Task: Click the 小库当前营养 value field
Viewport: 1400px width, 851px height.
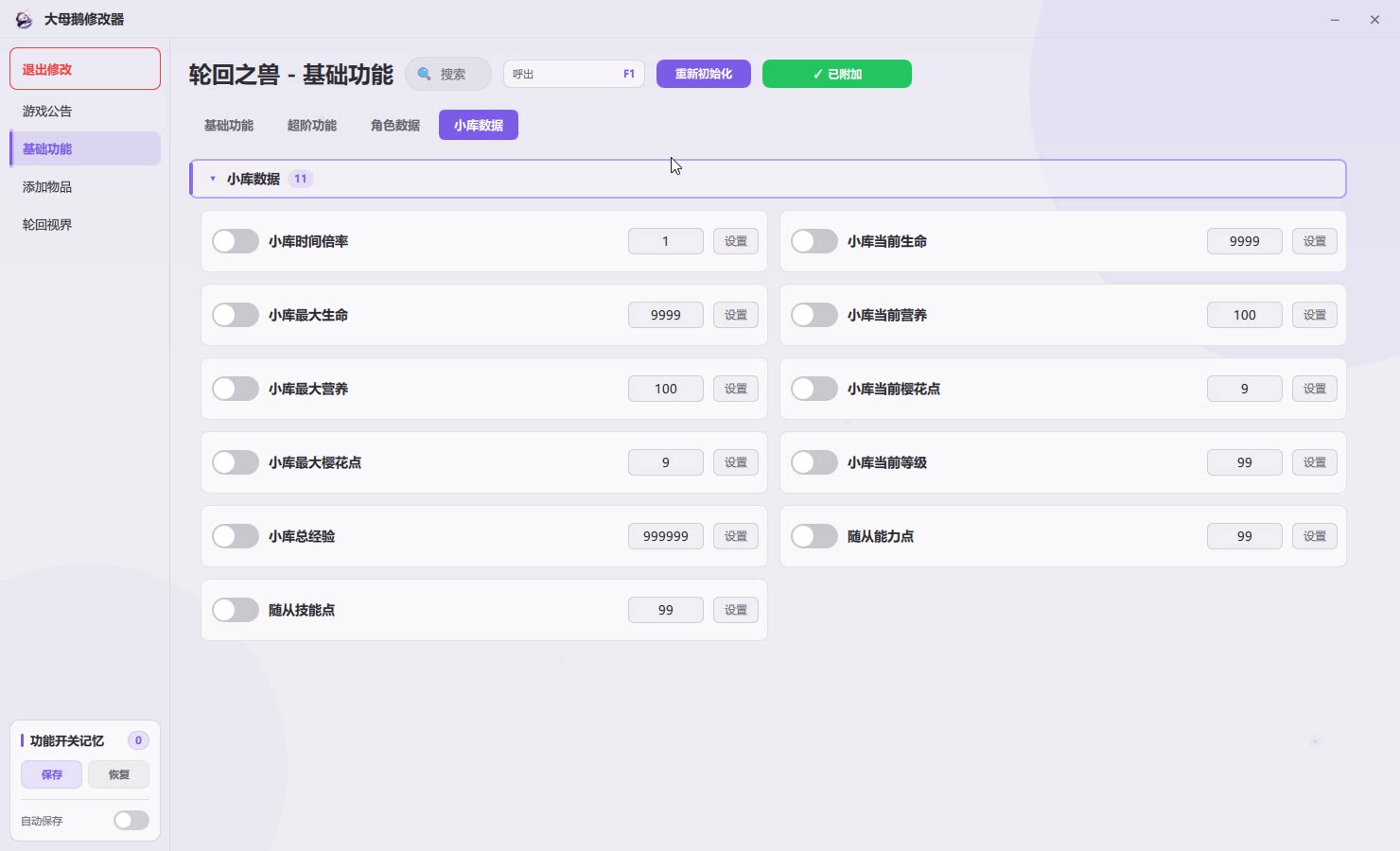Action: point(1245,315)
